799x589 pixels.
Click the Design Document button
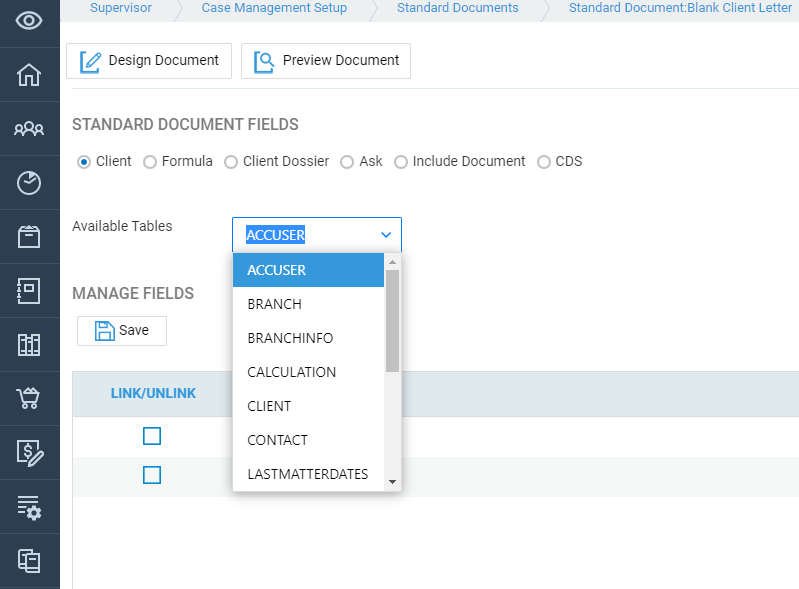[x=149, y=61]
